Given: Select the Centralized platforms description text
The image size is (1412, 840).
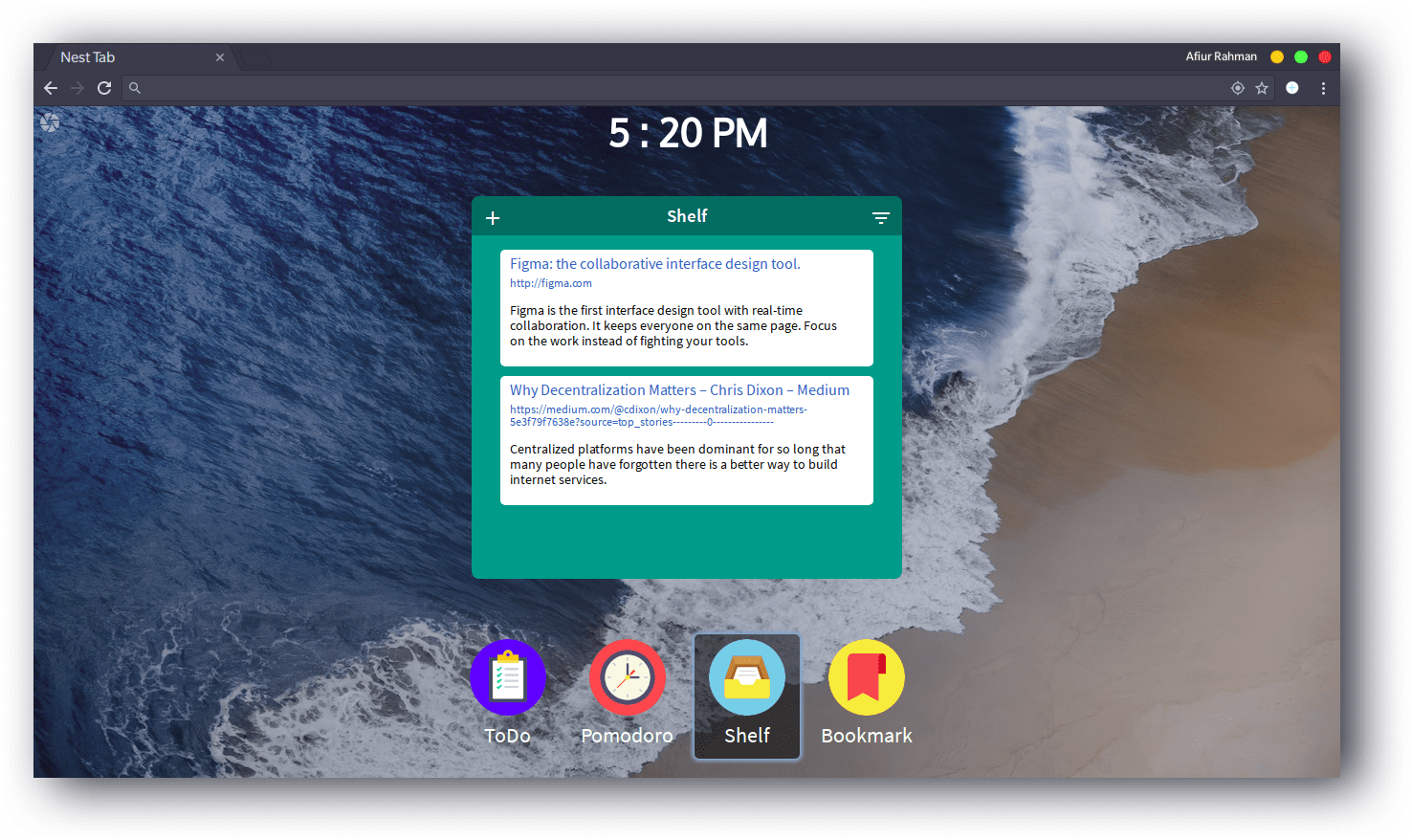Looking at the screenshot, I should click(677, 465).
